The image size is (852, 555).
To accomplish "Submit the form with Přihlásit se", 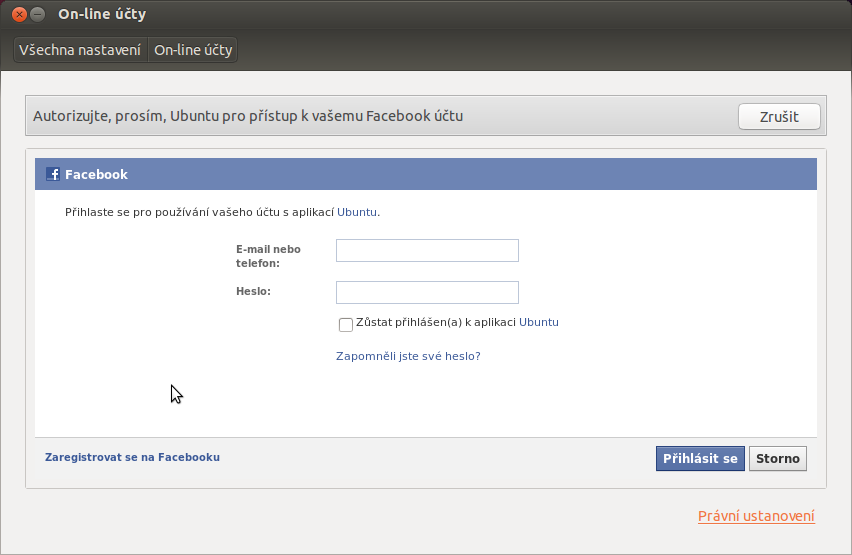I will pos(700,458).
